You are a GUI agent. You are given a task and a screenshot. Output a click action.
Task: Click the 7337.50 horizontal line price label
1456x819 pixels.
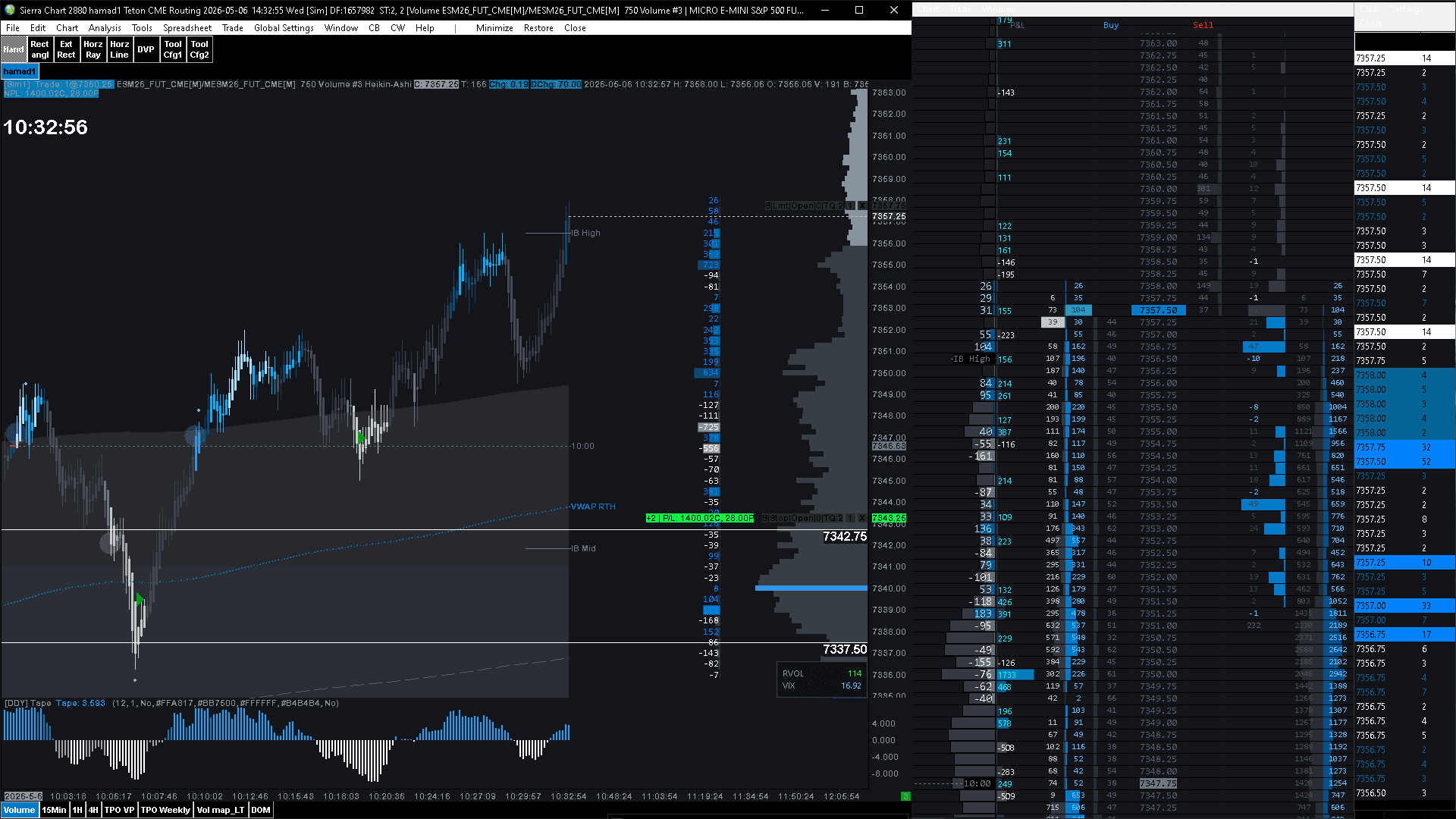(x=844, y=649)
